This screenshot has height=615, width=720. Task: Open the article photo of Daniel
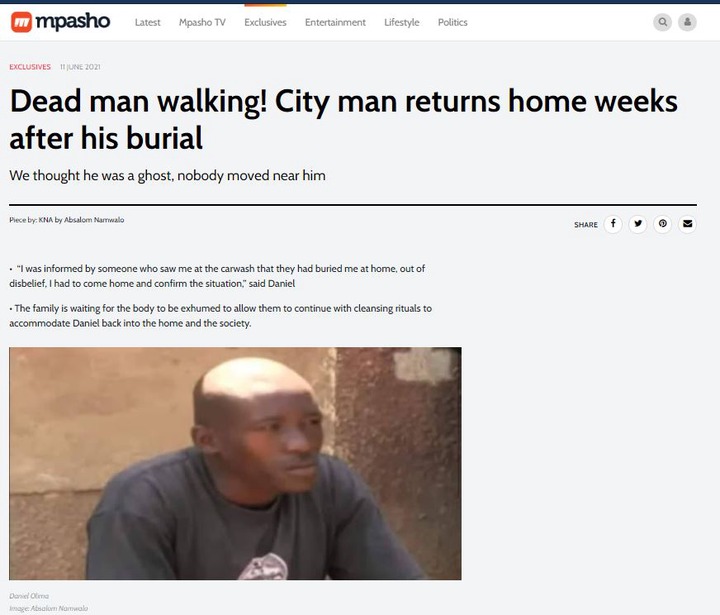coord(235,463)
